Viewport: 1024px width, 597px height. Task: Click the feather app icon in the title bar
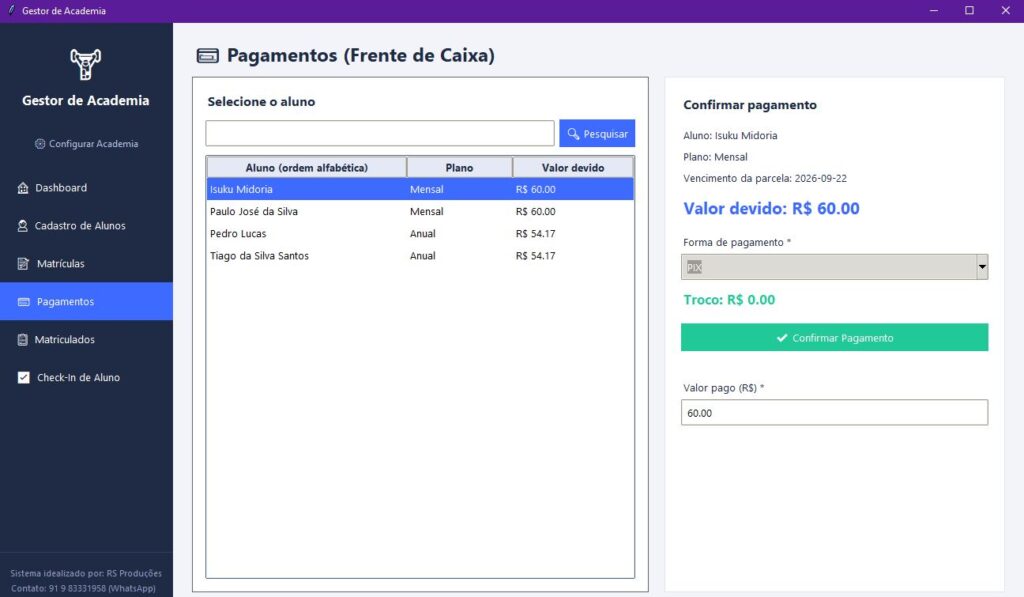(11, 10)
